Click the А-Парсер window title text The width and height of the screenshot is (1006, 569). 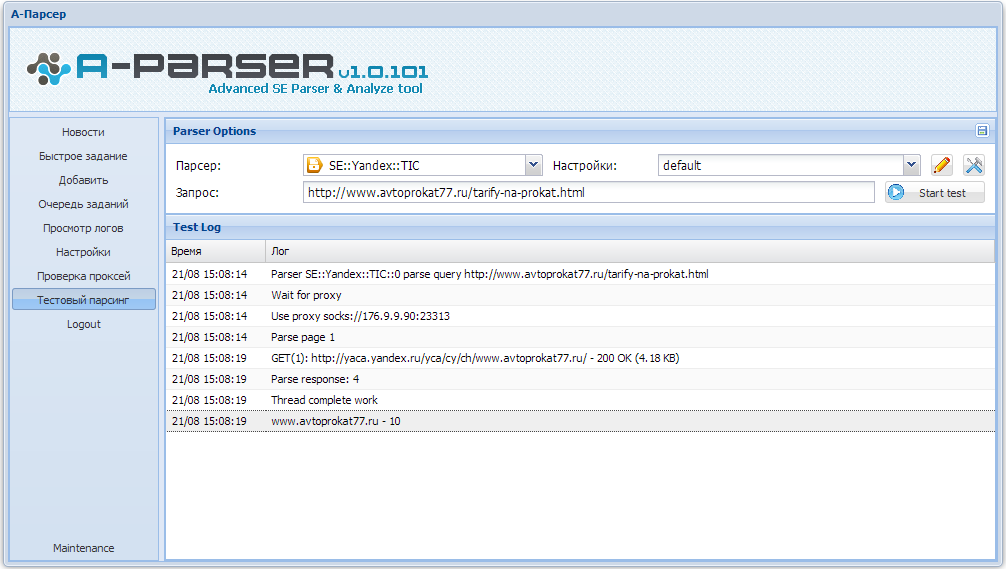pos(38,14)
